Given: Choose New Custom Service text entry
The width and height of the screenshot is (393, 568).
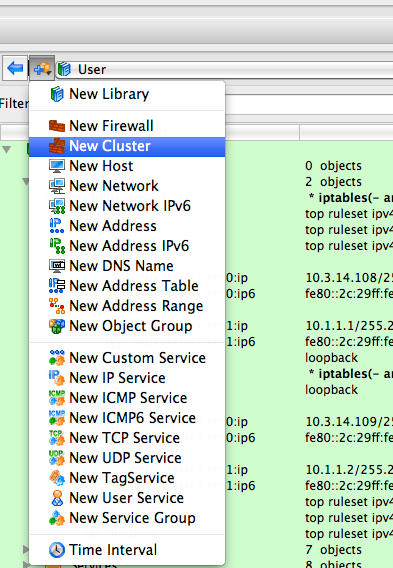Looking at the screenshot, I should tap(137, 358).
